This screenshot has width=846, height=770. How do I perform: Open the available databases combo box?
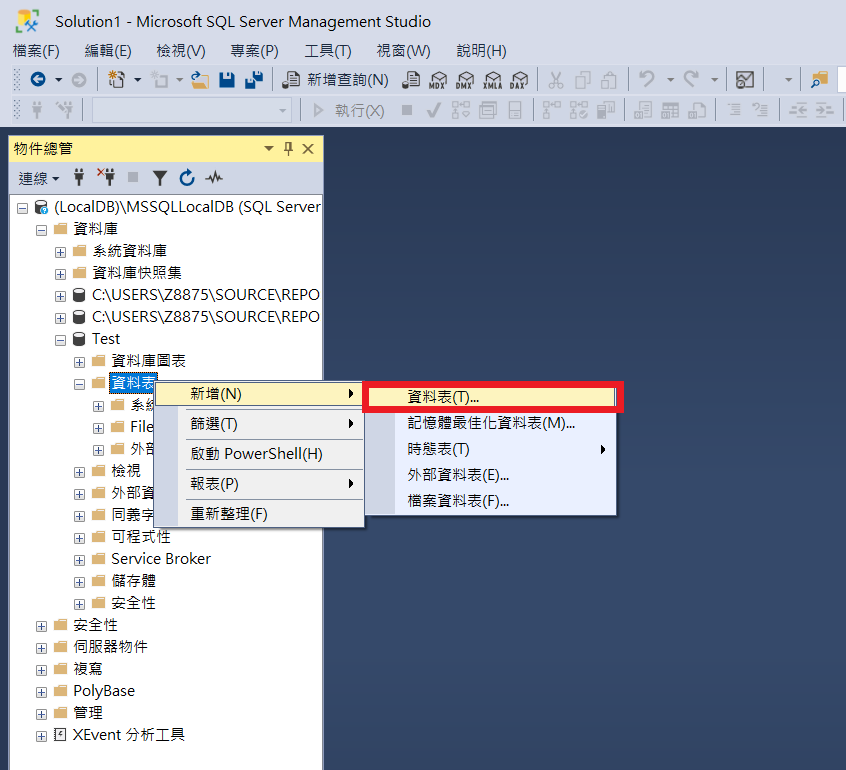192,111
